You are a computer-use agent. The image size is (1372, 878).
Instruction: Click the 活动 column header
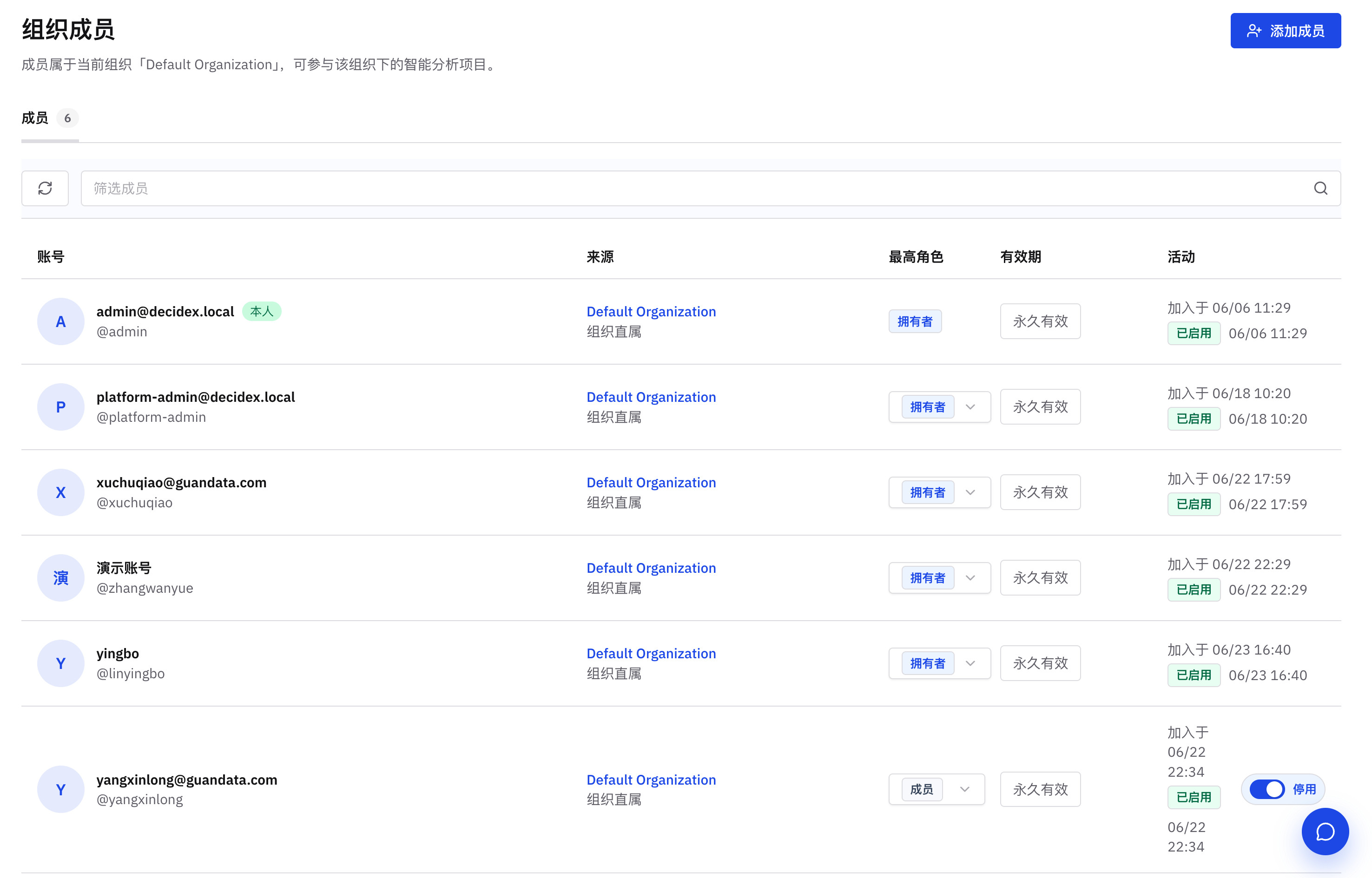[x=1181, y=257]
